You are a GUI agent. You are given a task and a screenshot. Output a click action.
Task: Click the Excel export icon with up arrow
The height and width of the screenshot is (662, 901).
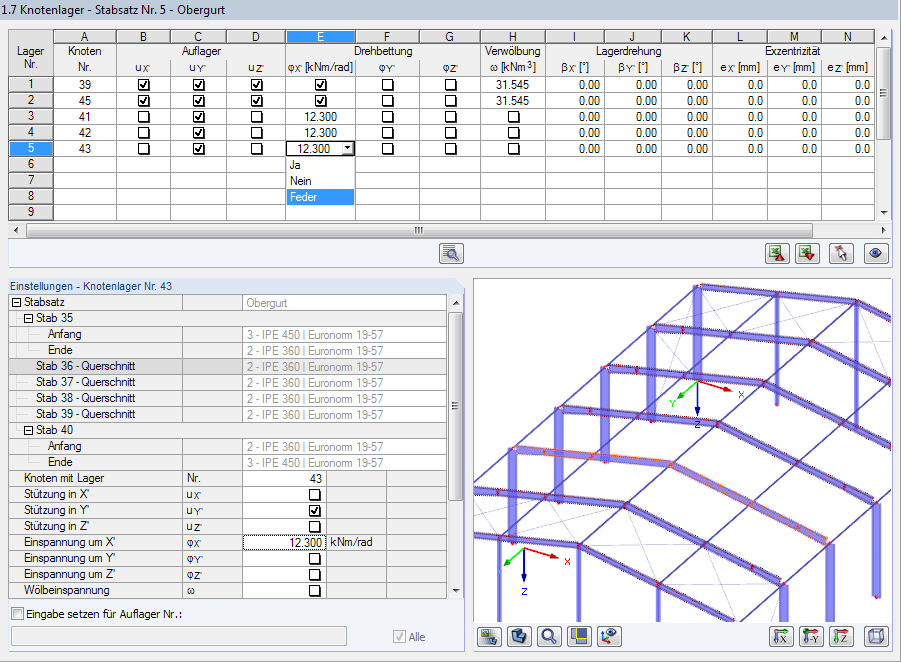coord(777,253)
